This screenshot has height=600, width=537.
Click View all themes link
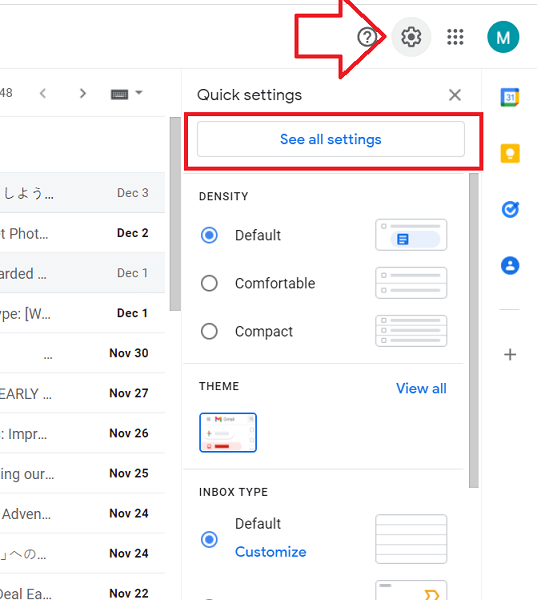421,388
